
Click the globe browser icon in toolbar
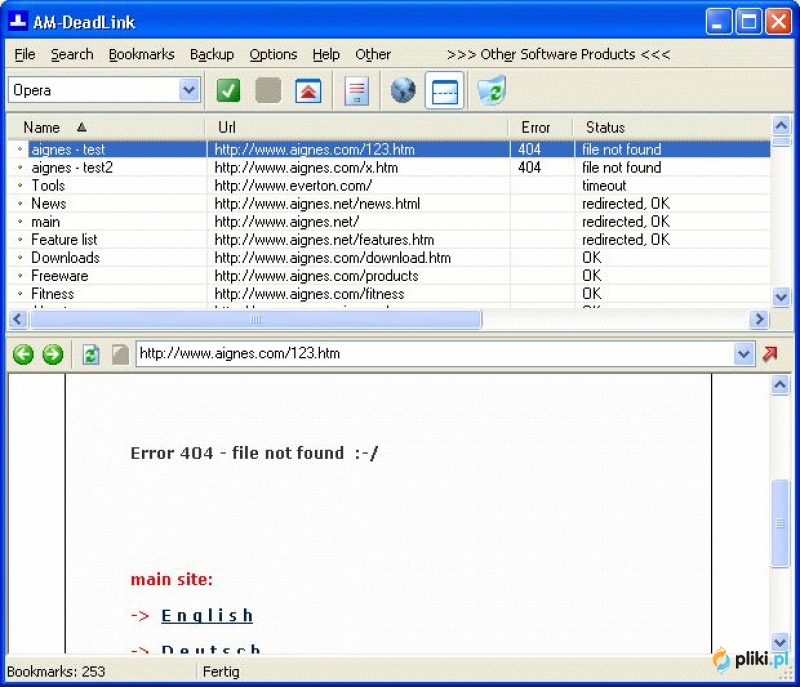pyautogui.click(x=403, y=90)
